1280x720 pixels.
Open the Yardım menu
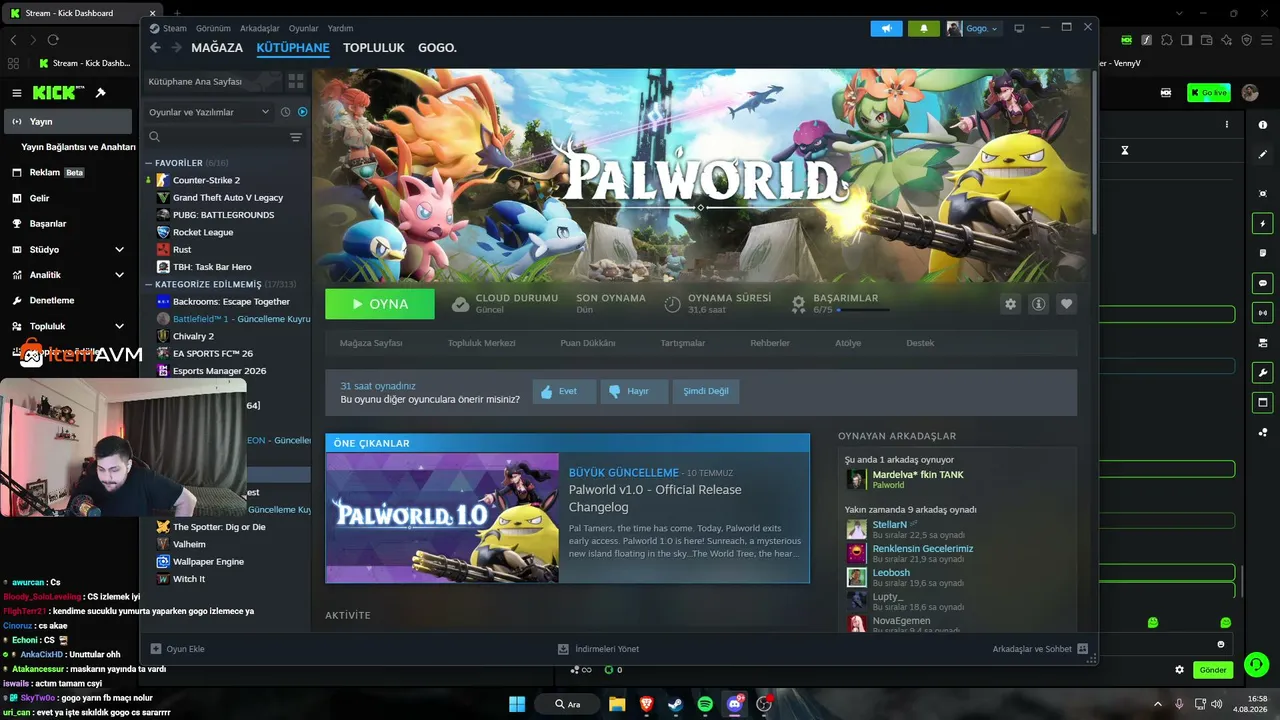(x=340, y=28)
